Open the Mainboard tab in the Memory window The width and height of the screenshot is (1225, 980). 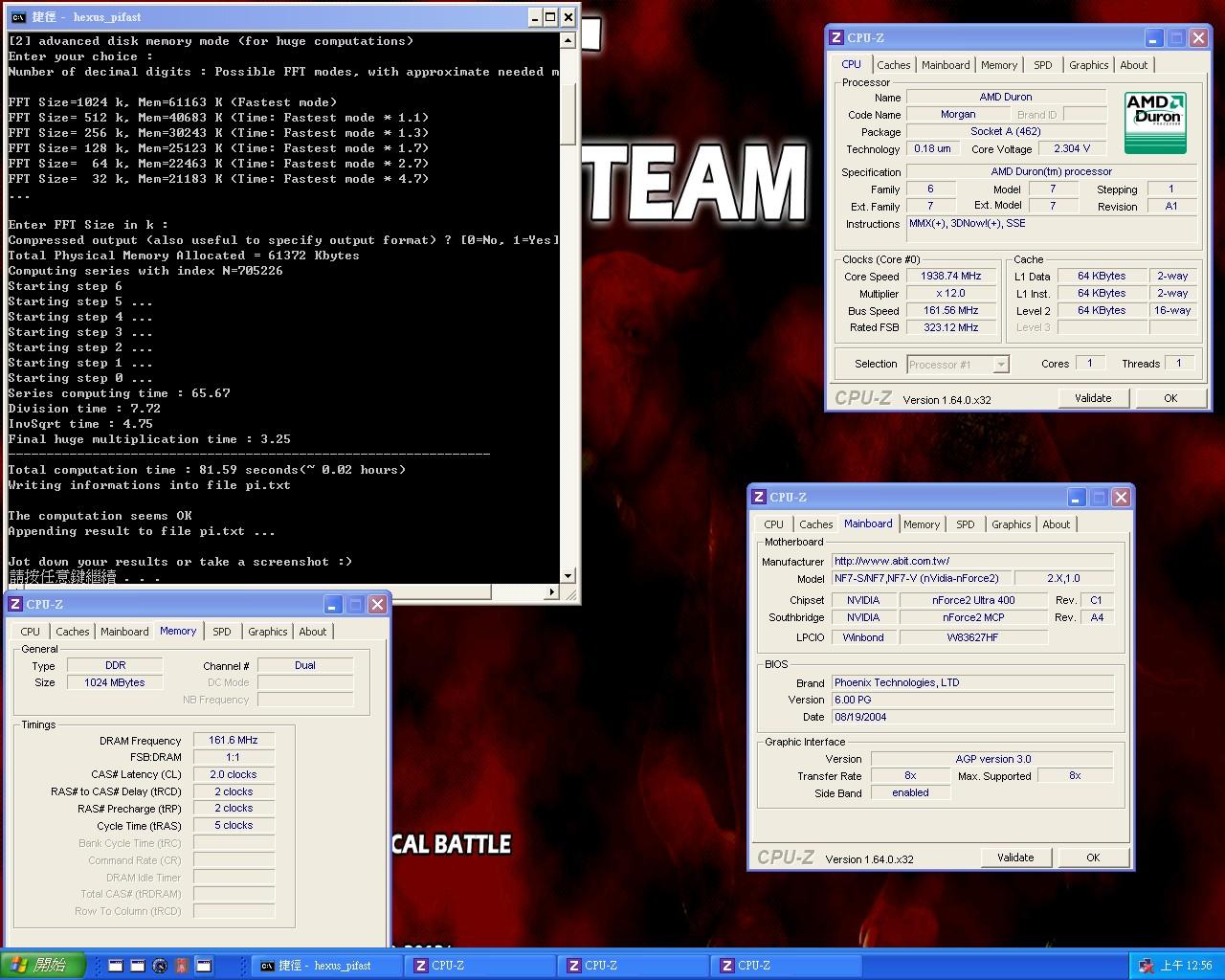tap(124, 632)
